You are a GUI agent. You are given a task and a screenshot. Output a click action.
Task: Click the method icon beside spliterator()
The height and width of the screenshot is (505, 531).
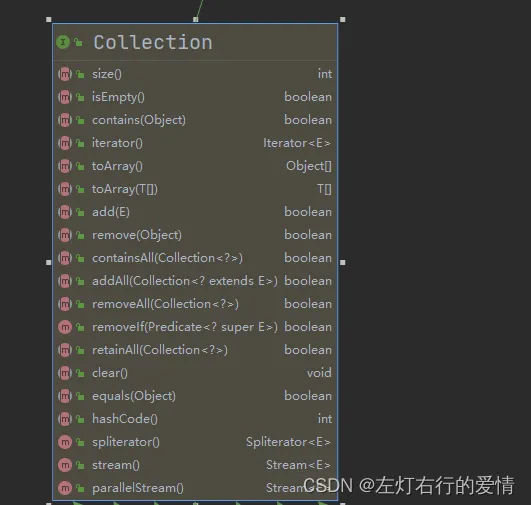point(65,442)
